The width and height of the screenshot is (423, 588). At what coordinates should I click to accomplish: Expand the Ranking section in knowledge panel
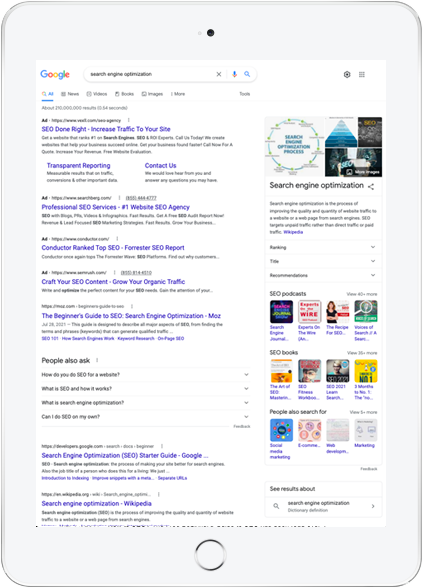point(322,247)
